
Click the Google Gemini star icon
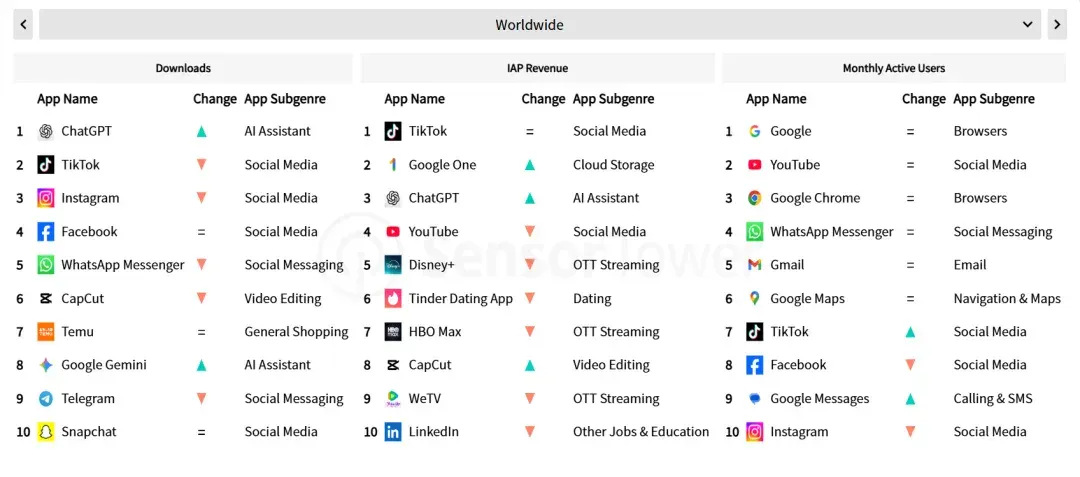click(x=45, y=365)
